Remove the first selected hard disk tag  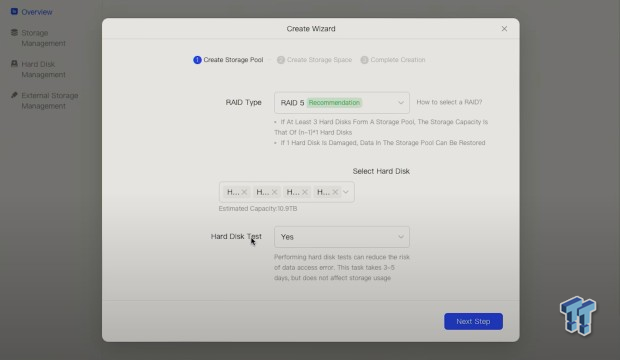coord(244,192)
